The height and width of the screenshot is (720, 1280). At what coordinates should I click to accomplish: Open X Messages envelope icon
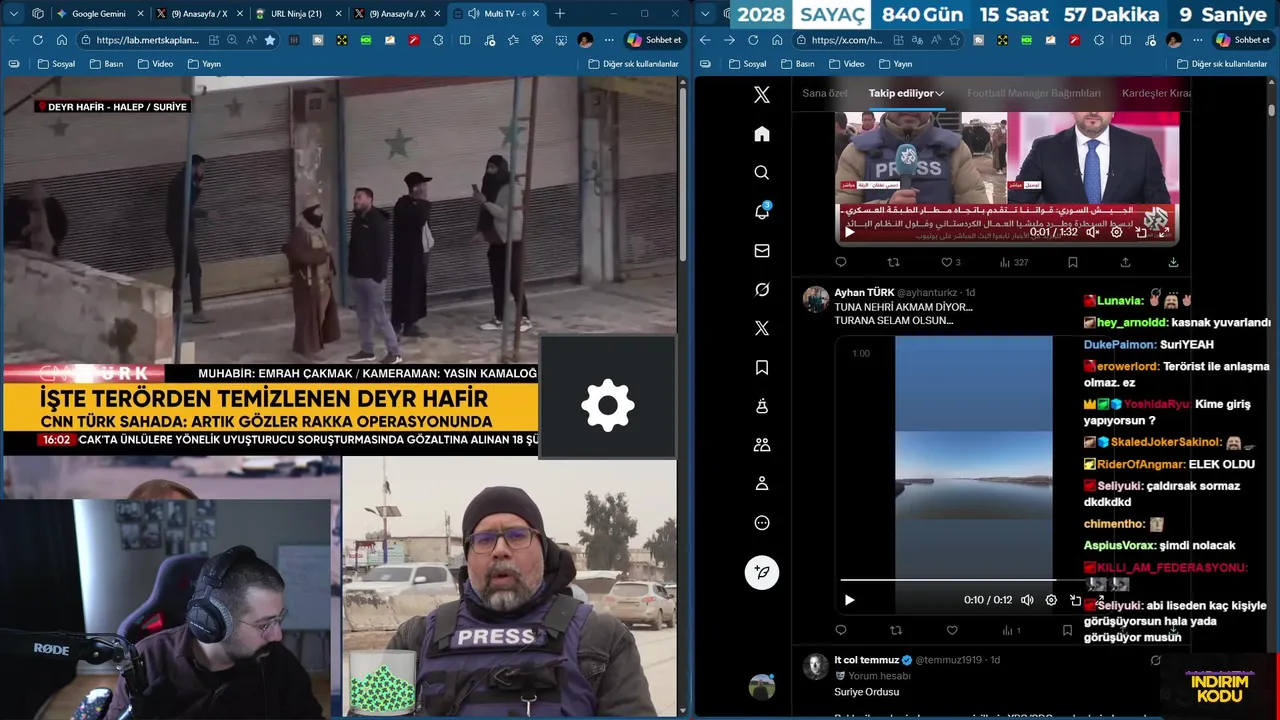762,251
